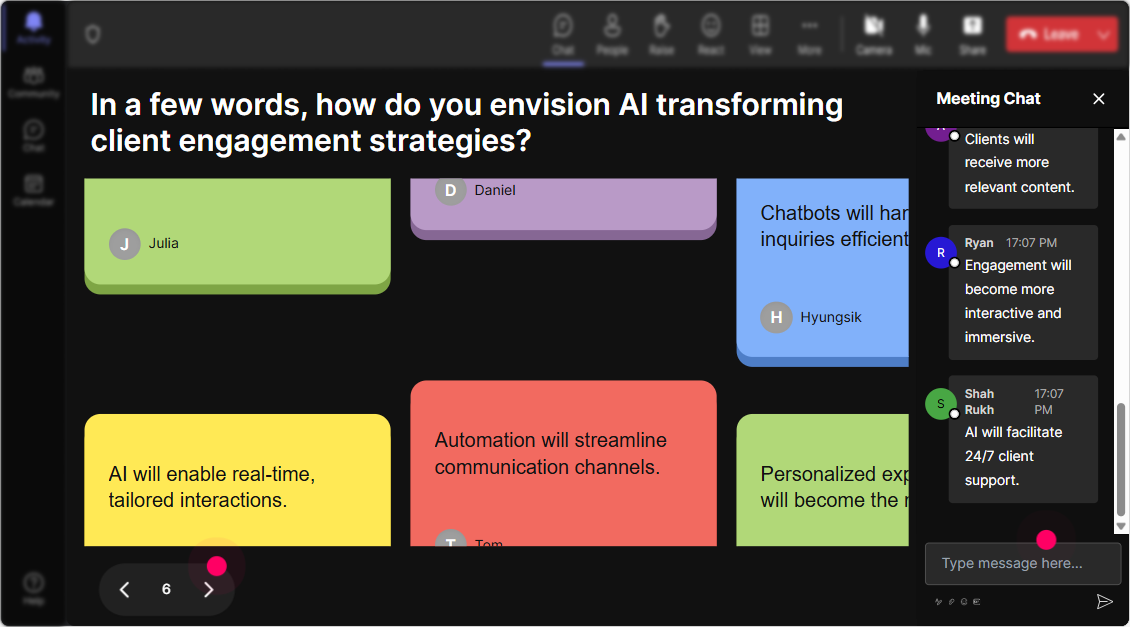Open text formatting options in the chat composer

click(938, 602)
